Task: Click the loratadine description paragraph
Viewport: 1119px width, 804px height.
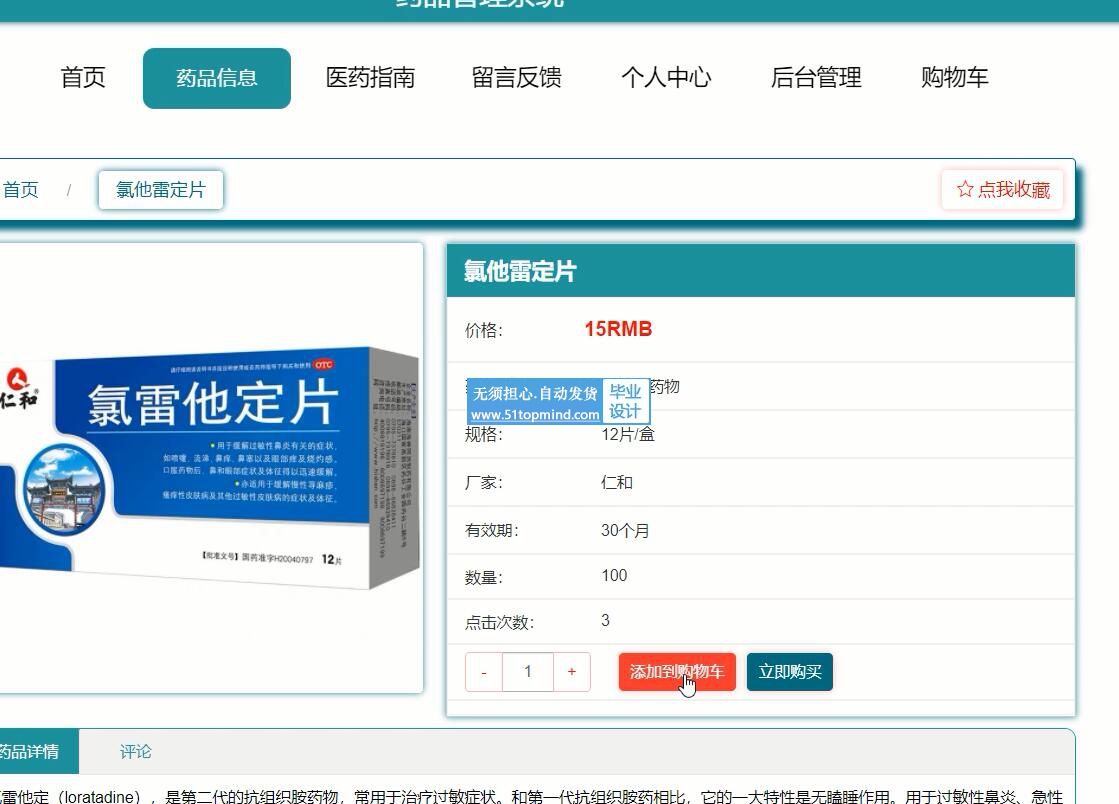Action: pyautogui.click(x=532, y=796)
